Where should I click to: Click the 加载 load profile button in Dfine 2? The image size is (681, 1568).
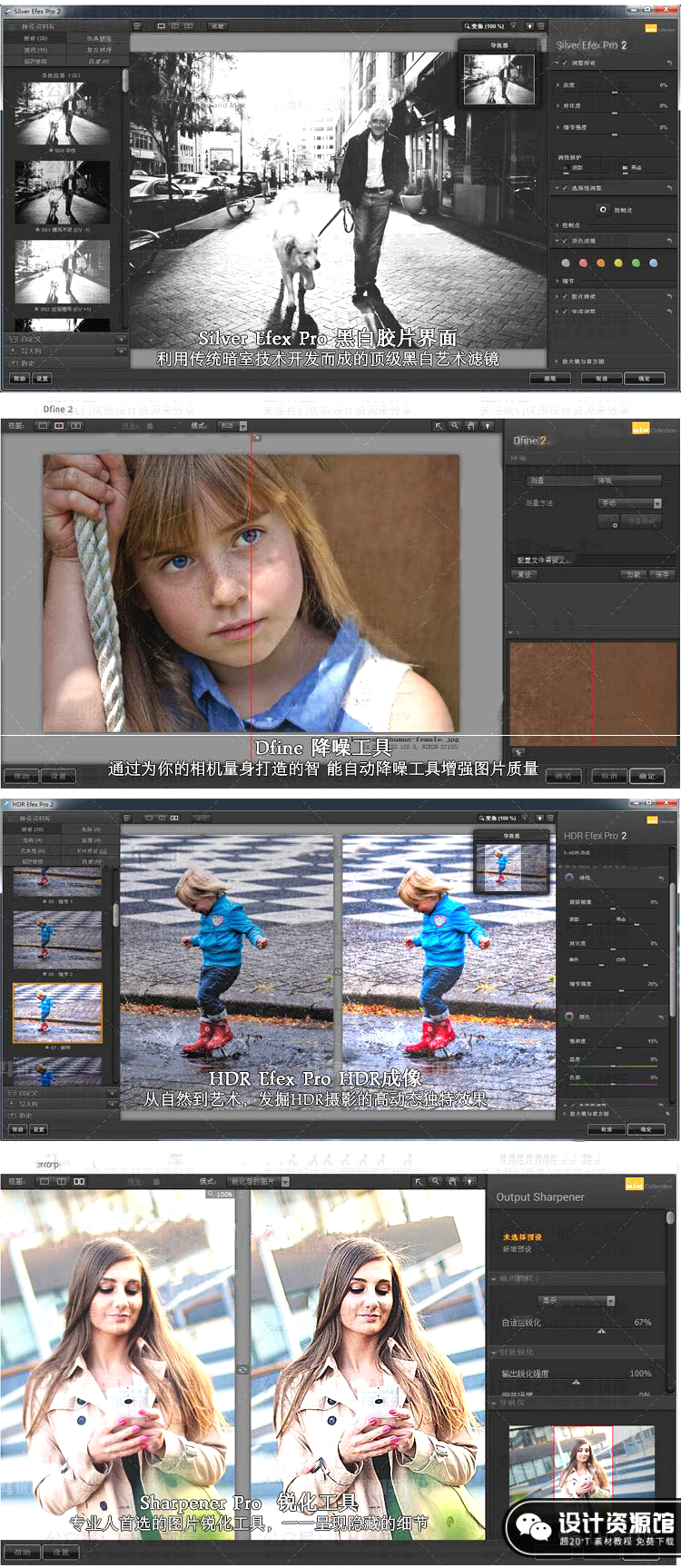pyautogui.click(x=634, y=574)
